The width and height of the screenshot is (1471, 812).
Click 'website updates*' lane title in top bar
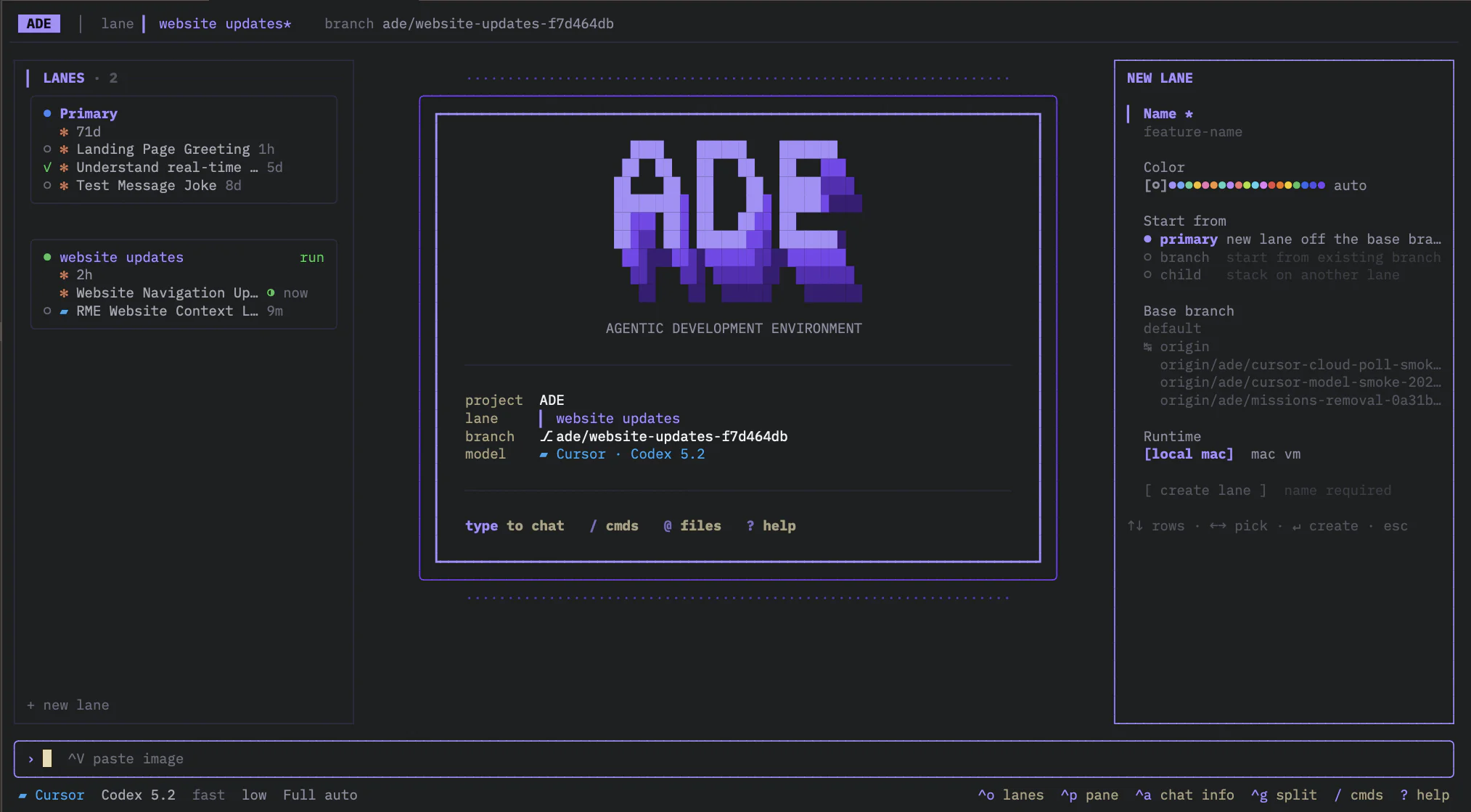click(x=225, y=24)
